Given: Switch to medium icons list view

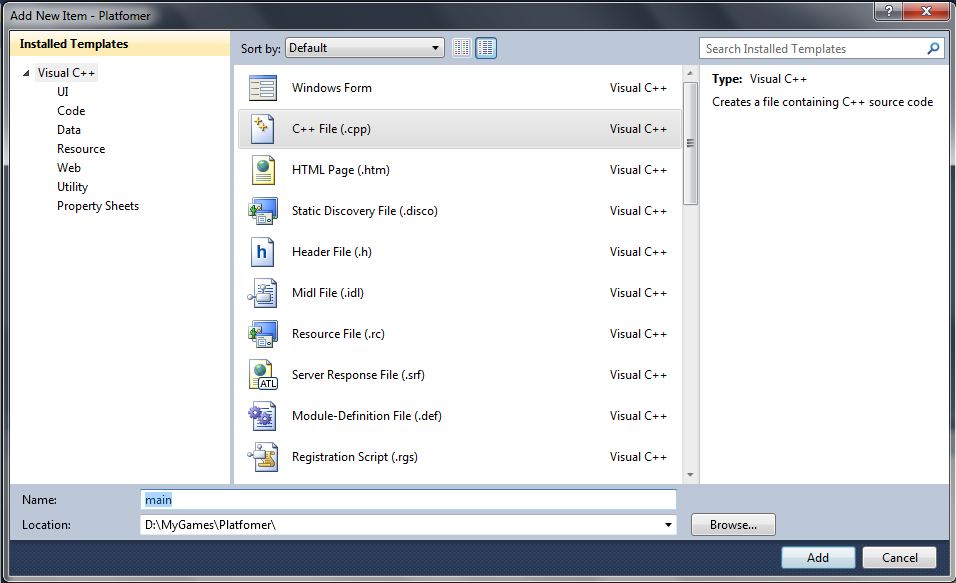Looking at the screenshot, I should [x=486, y=47].
